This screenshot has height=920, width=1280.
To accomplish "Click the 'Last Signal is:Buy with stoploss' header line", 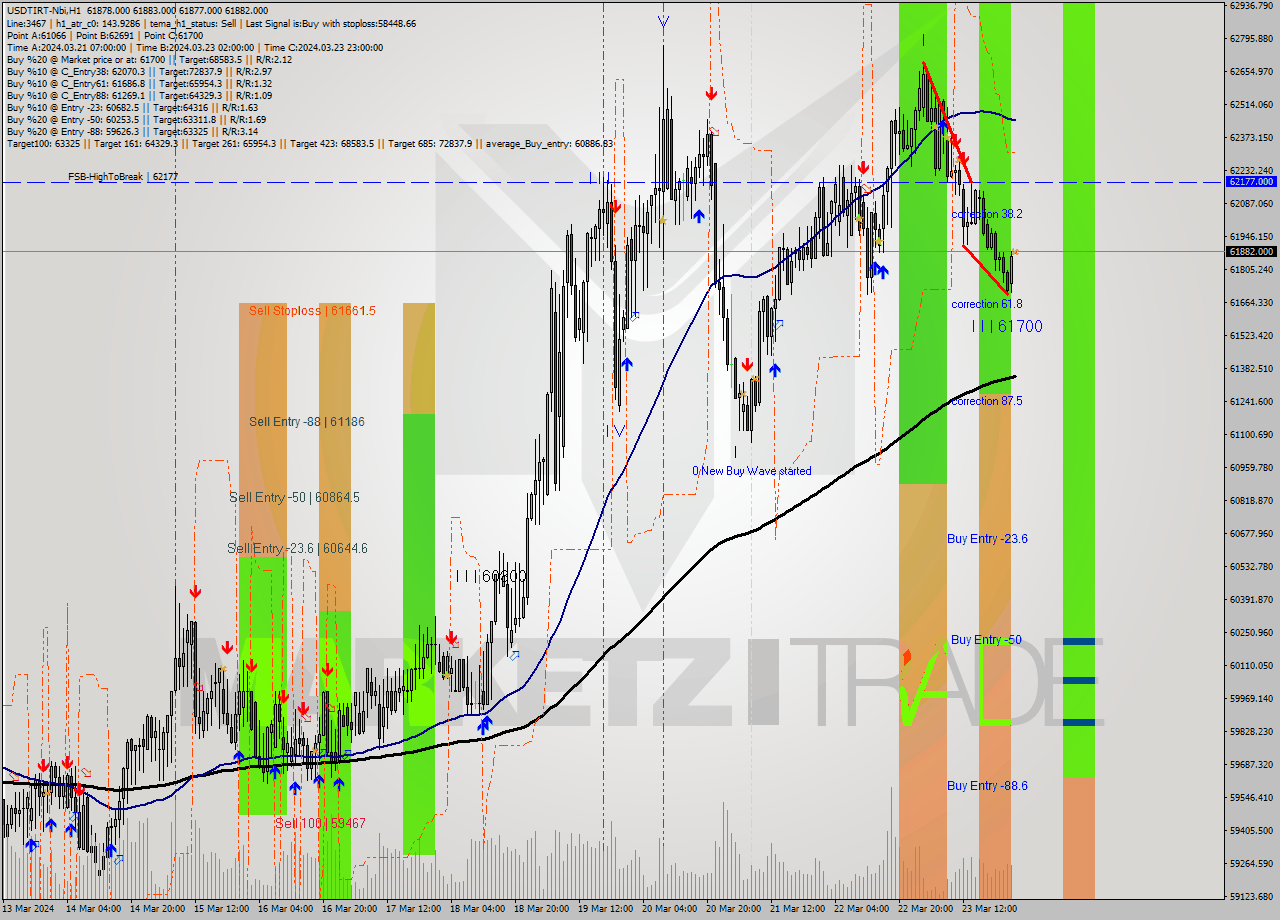I will (x=211, y=23).
